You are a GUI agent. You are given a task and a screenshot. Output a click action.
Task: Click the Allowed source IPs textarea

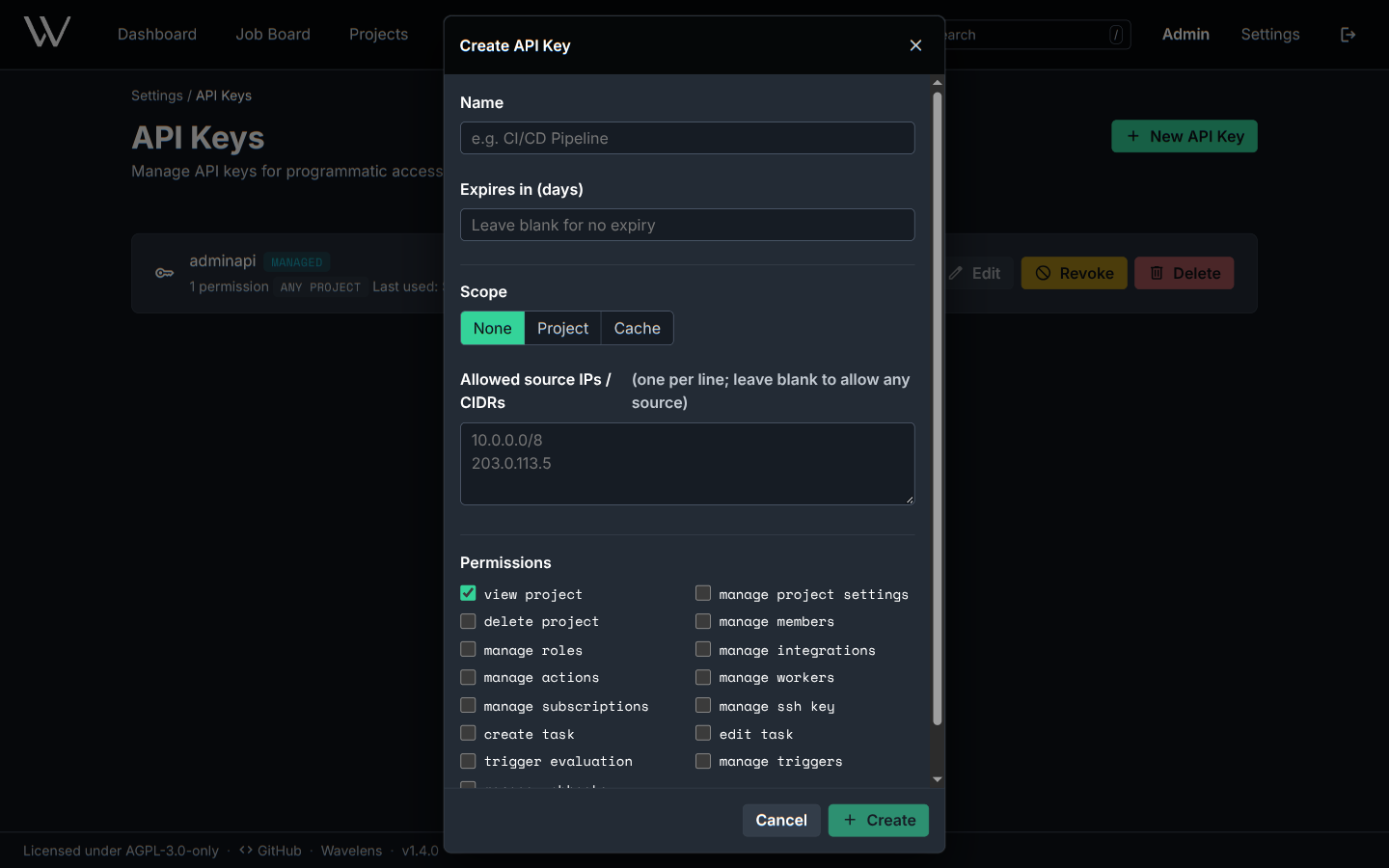coord(688,464)
